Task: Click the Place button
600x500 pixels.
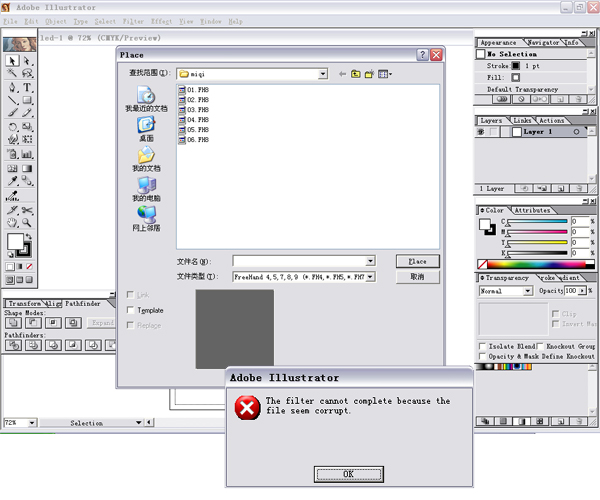Action: [x=417, y=261]
